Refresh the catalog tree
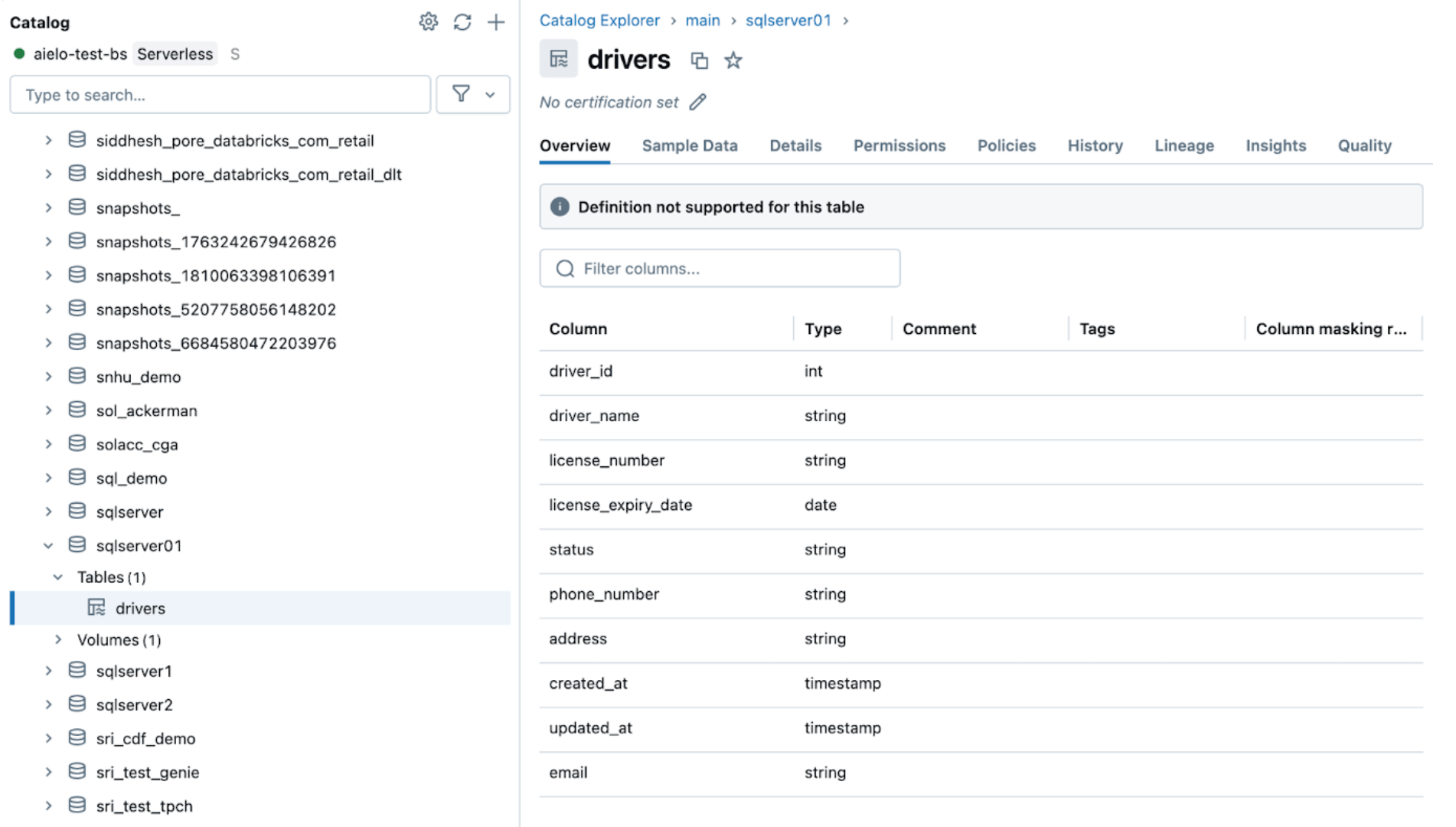The height and width of the screenshot is (827, 1456). point(462,22)
